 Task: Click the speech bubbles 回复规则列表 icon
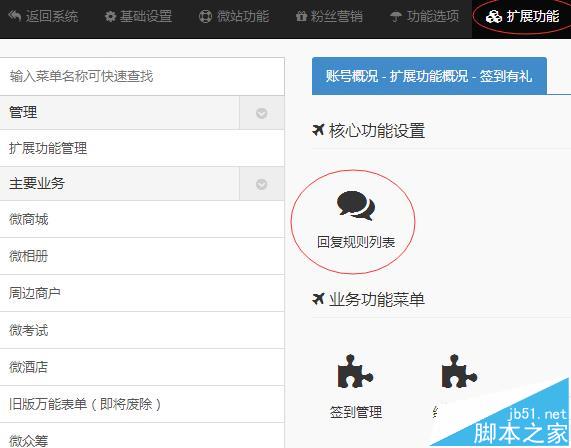356,205
